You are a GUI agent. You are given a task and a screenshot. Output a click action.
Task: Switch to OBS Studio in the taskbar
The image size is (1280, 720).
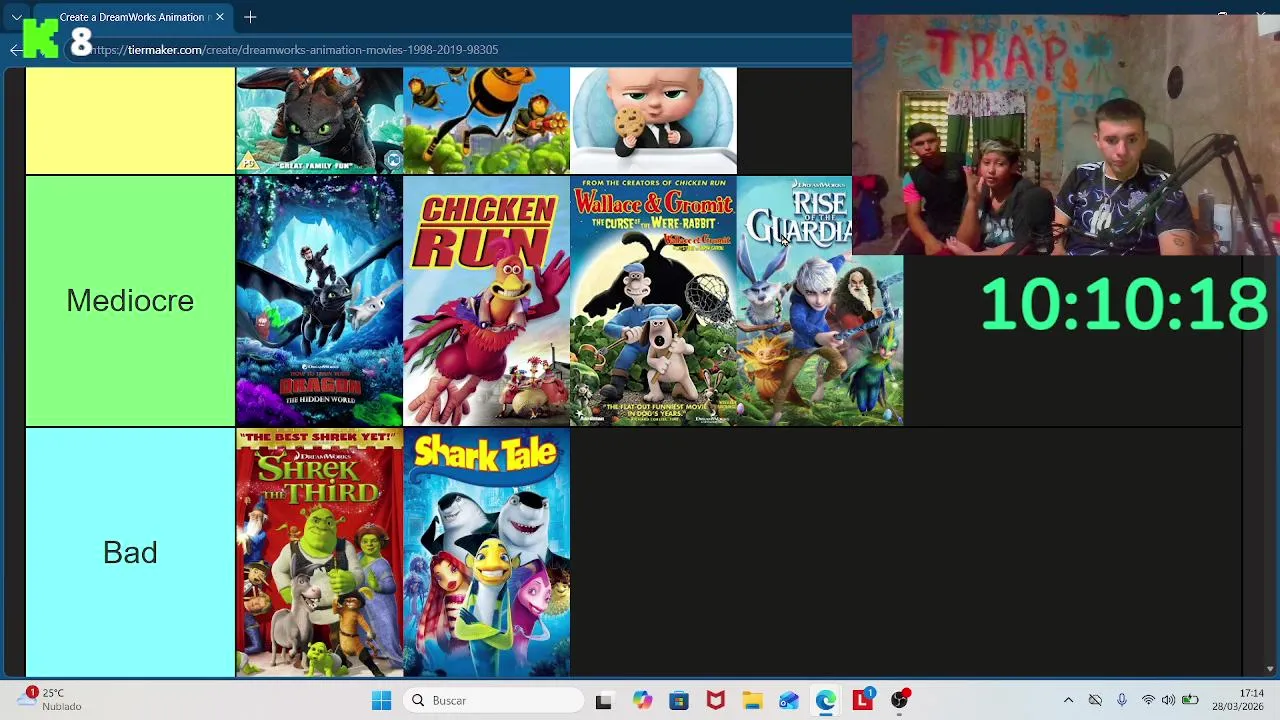[900, 701]
